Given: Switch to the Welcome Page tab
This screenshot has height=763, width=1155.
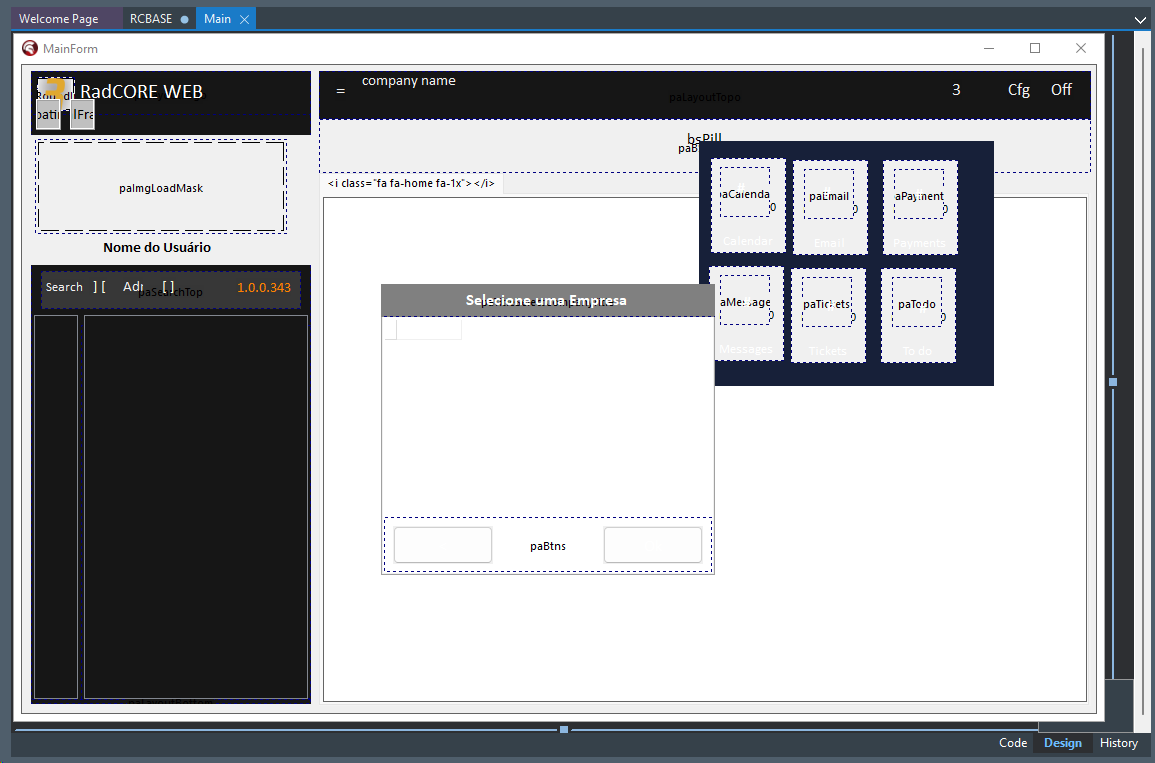Looking at the screenshot, I should [58, 19].
